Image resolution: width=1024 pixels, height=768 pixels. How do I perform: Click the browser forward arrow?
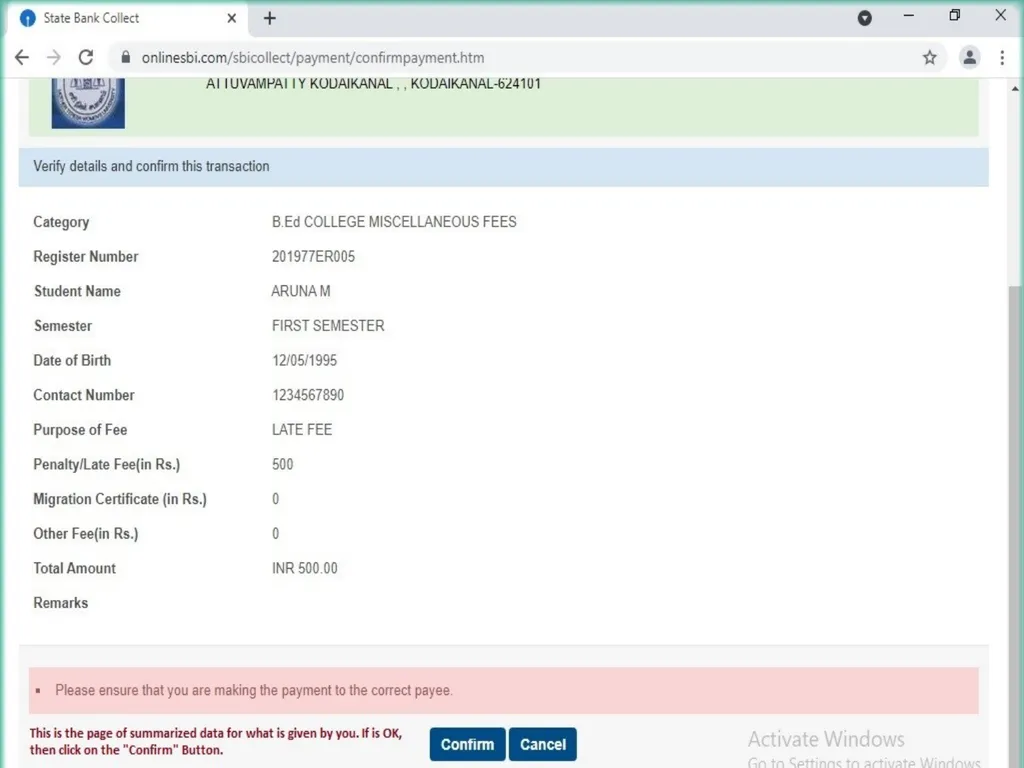pyautogui.click(x=54, y=57)
